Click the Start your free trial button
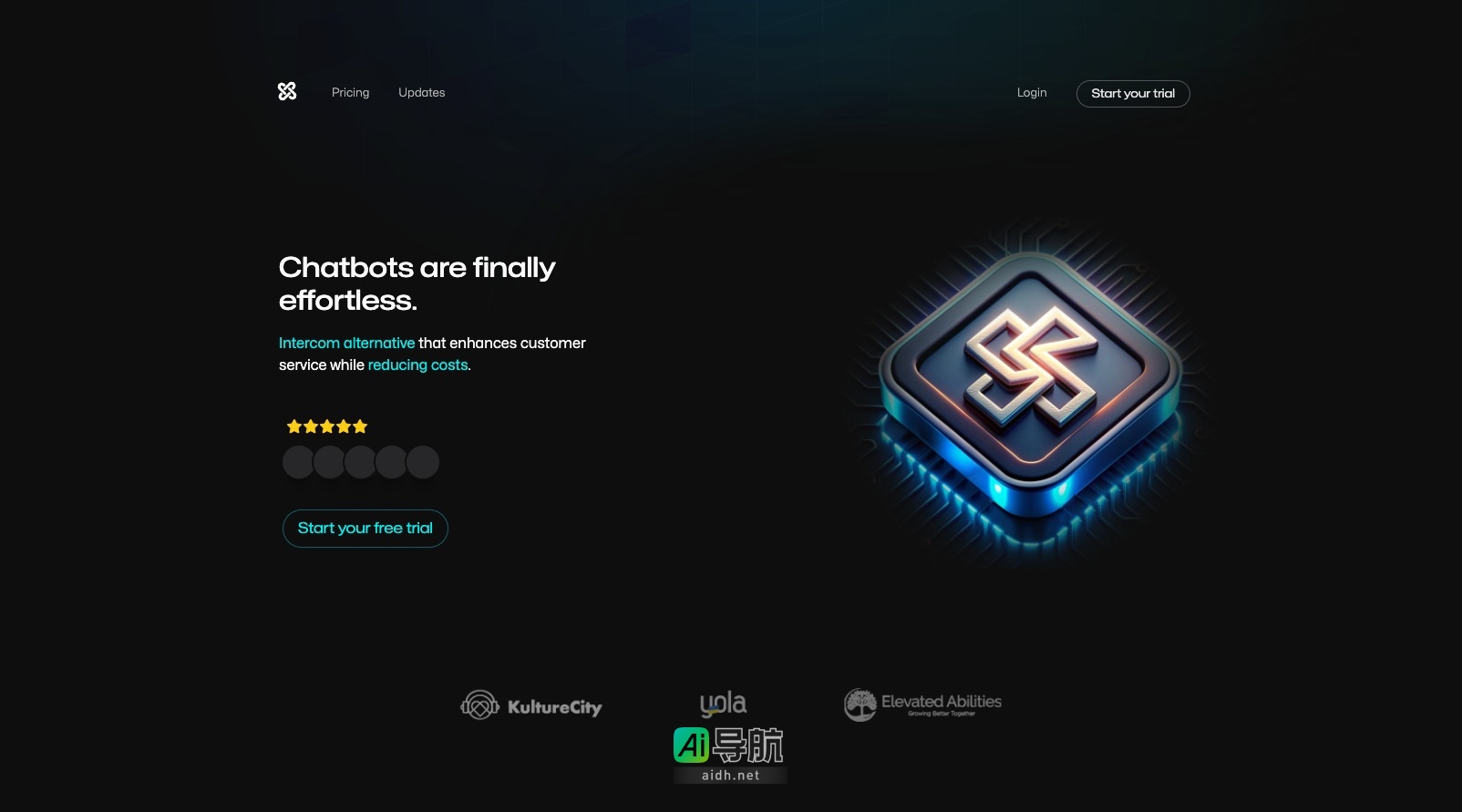Screen dimensions: 1462x812 tap(365, 529)
